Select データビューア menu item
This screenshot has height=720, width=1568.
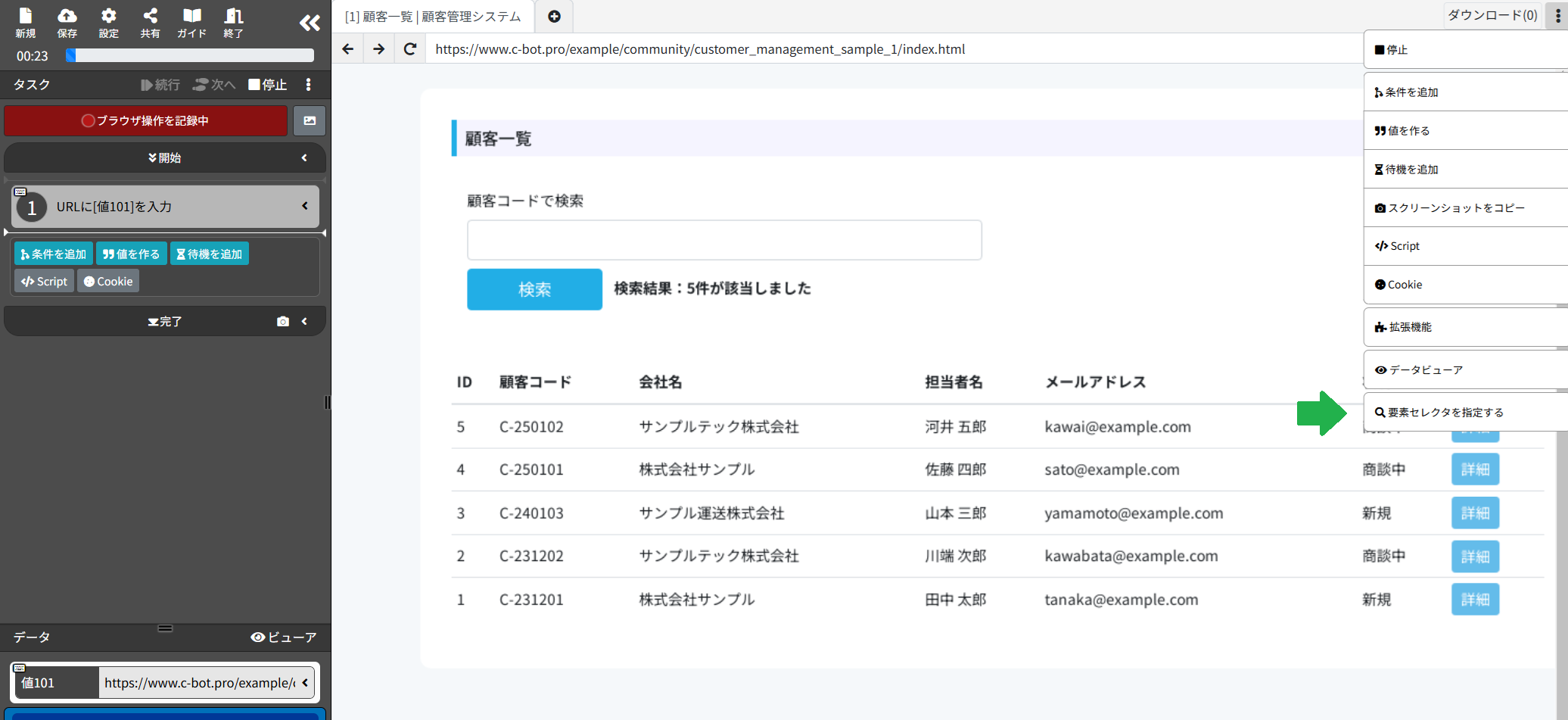point(1466,370)
